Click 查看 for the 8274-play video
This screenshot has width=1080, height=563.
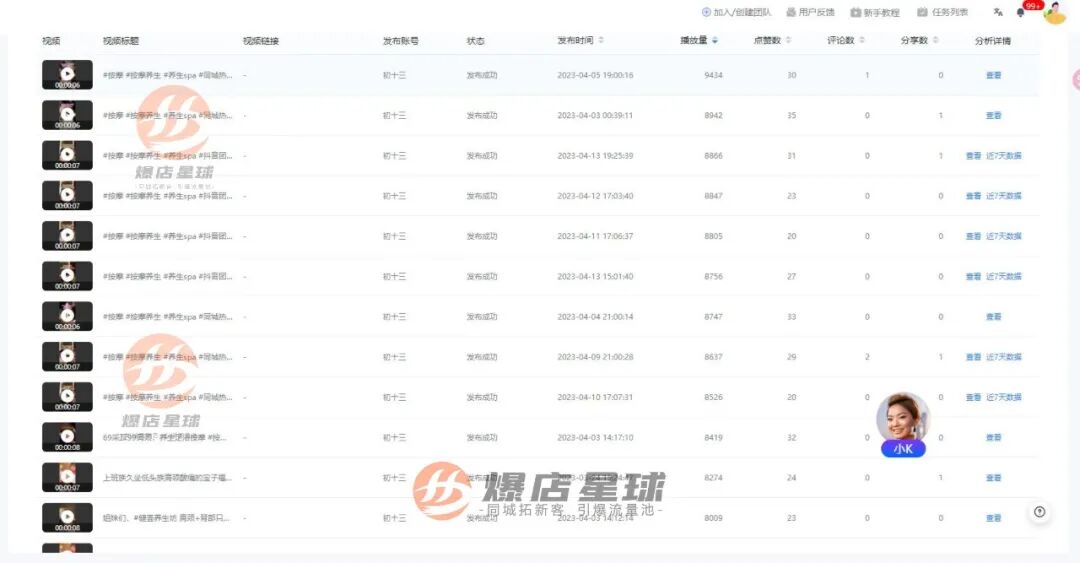tap(993, 478)
